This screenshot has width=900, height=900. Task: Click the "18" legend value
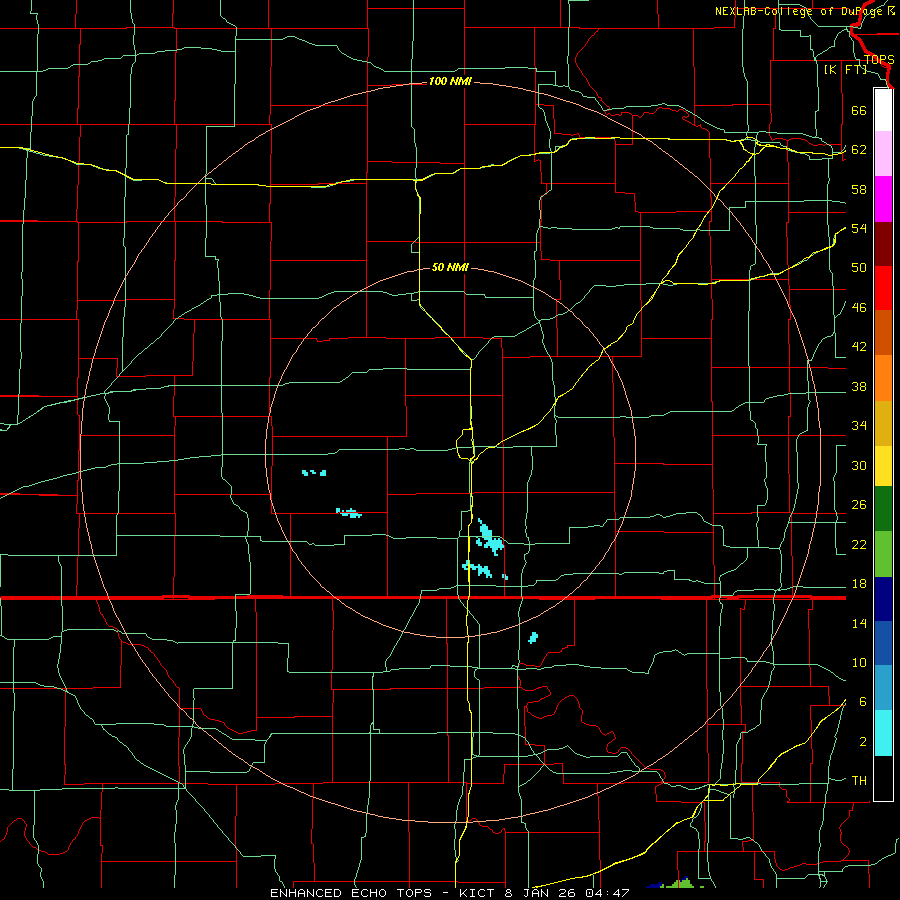[859, 584]
